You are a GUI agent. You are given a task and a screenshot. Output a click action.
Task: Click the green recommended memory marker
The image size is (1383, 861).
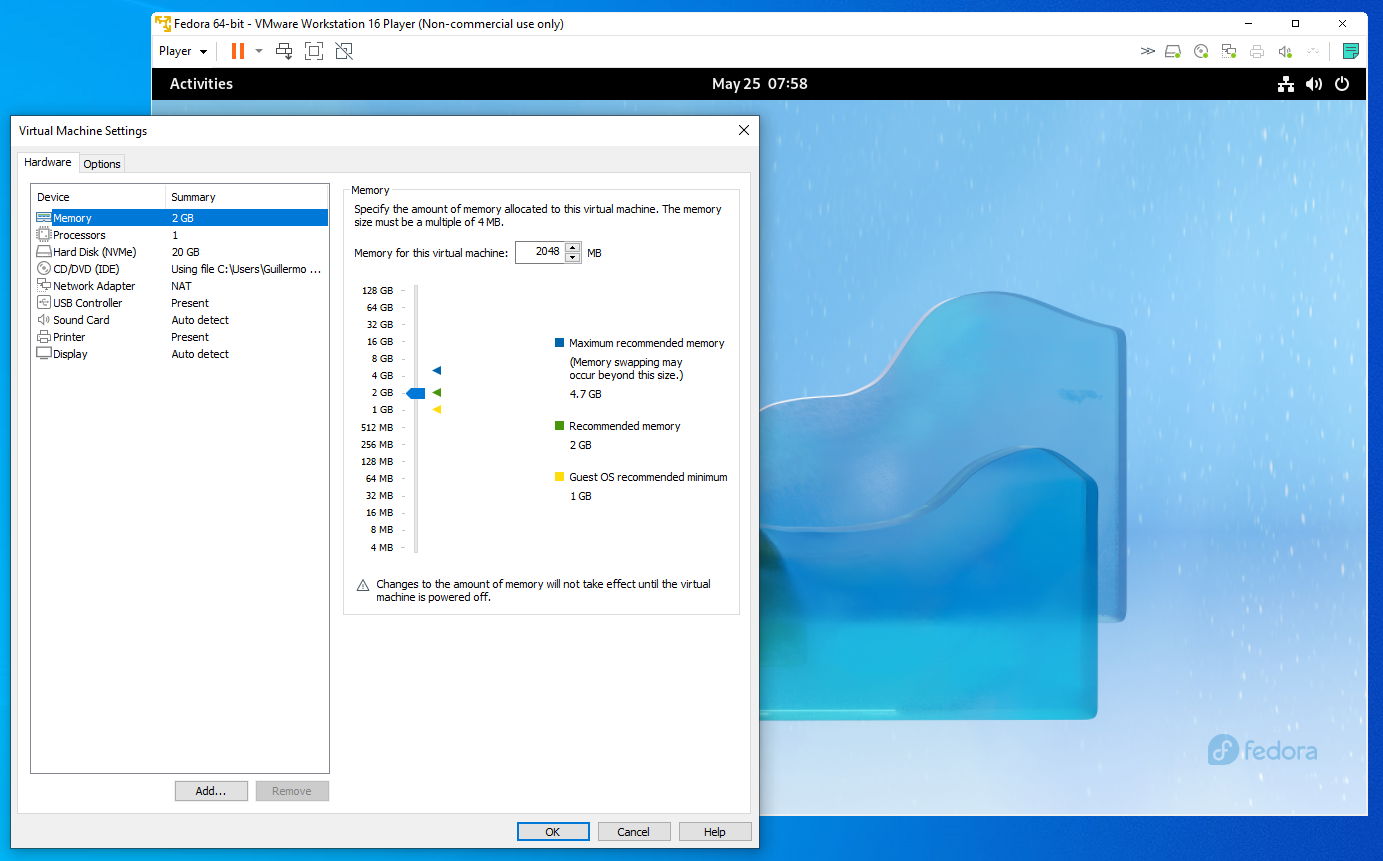point(437,393)
